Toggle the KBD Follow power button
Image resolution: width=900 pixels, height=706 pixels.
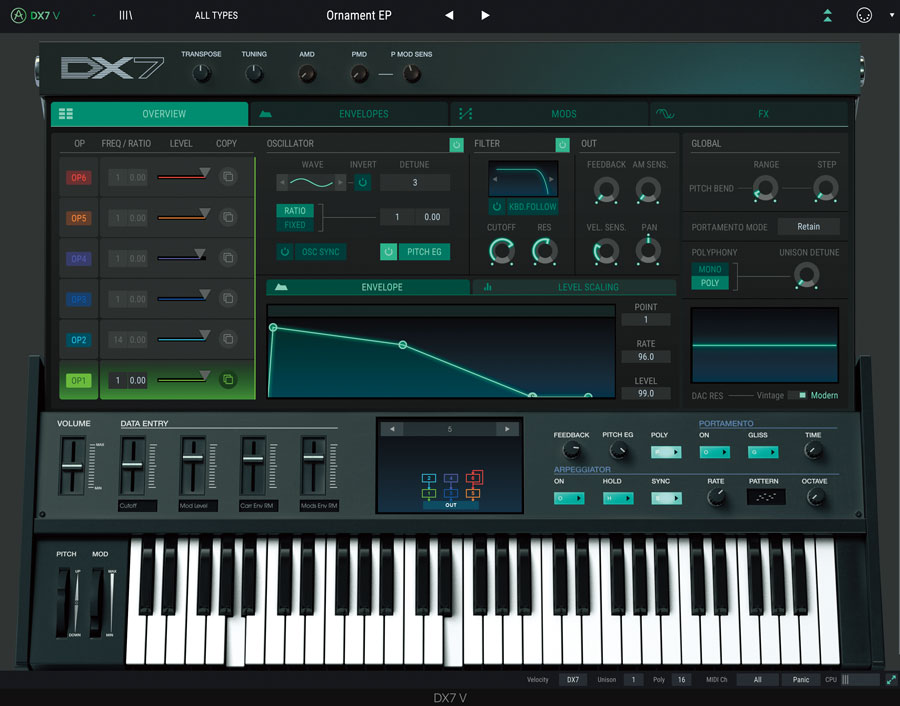click(x=497, y=207)
